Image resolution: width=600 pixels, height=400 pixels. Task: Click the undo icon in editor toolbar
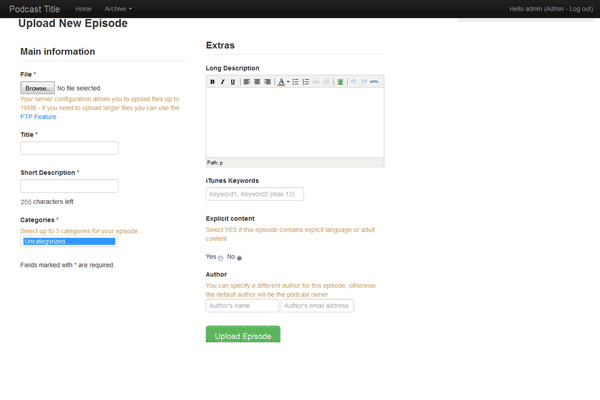(x=353, y=81)
